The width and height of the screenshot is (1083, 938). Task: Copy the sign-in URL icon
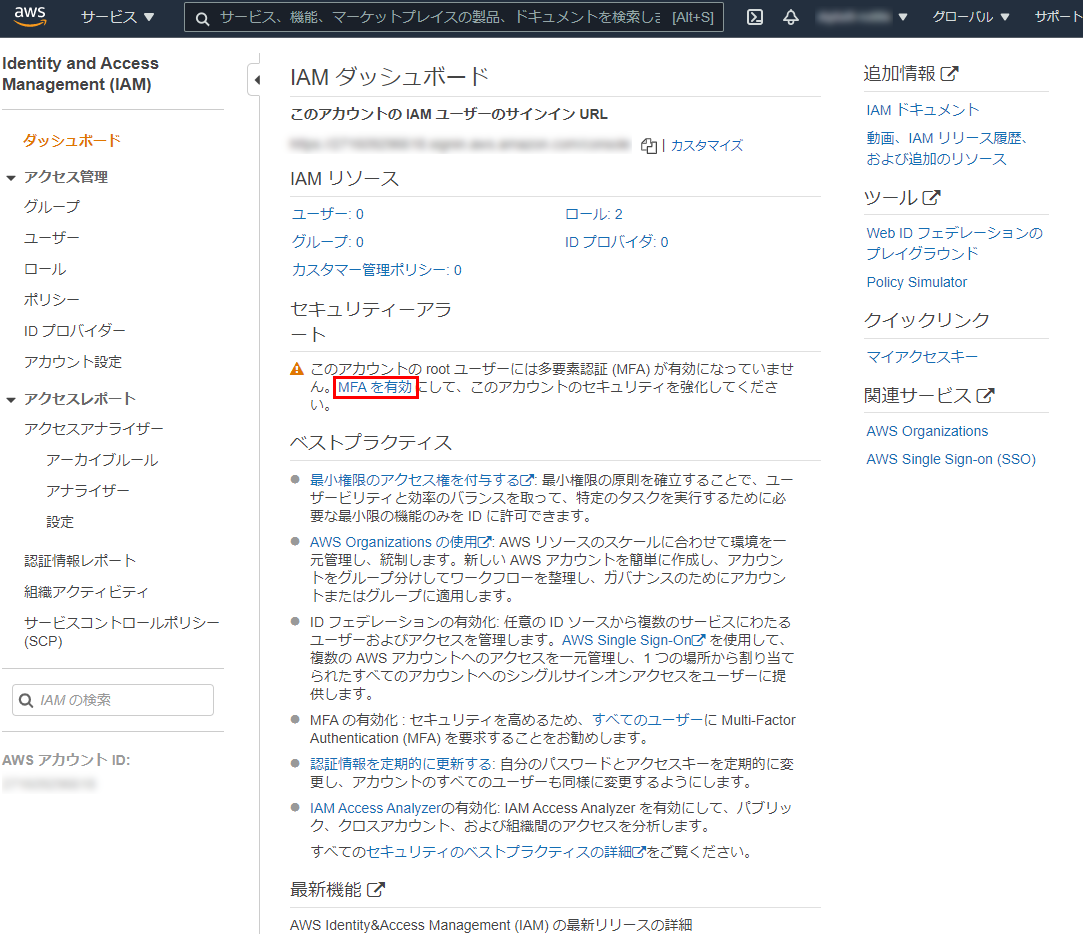[x=649, y=146]
